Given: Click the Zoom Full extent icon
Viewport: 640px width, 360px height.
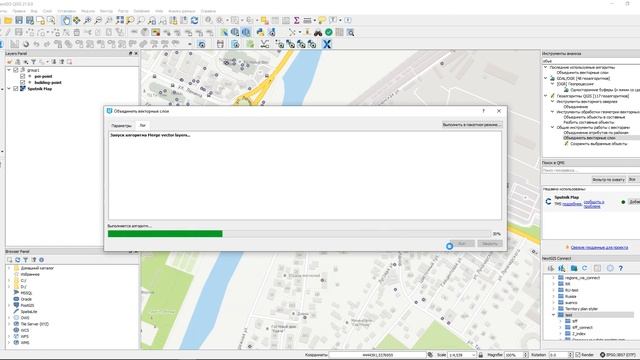Looking at the screenshot, I should 120,20.
